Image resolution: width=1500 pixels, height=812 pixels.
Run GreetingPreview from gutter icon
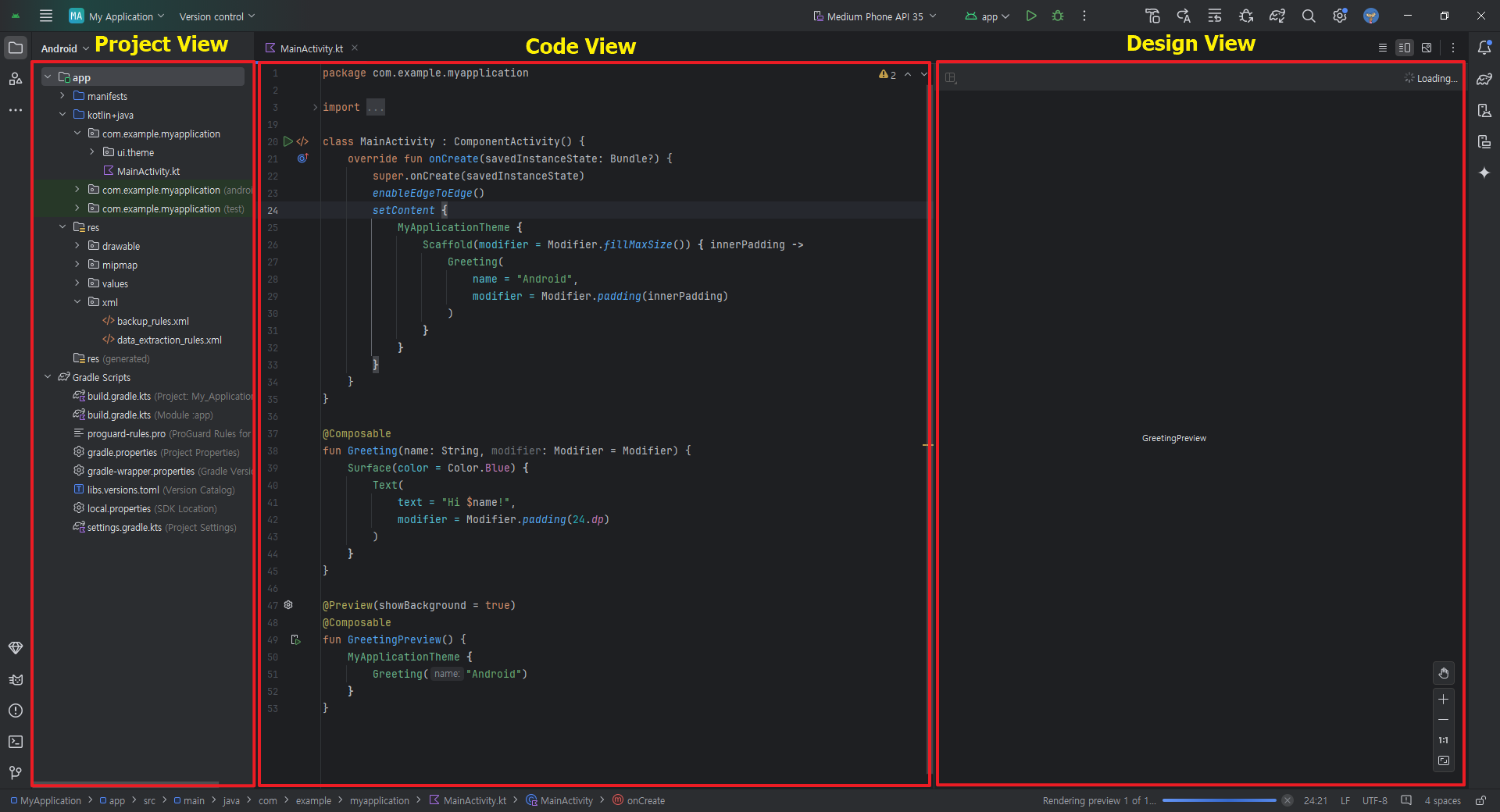(296, 639)
